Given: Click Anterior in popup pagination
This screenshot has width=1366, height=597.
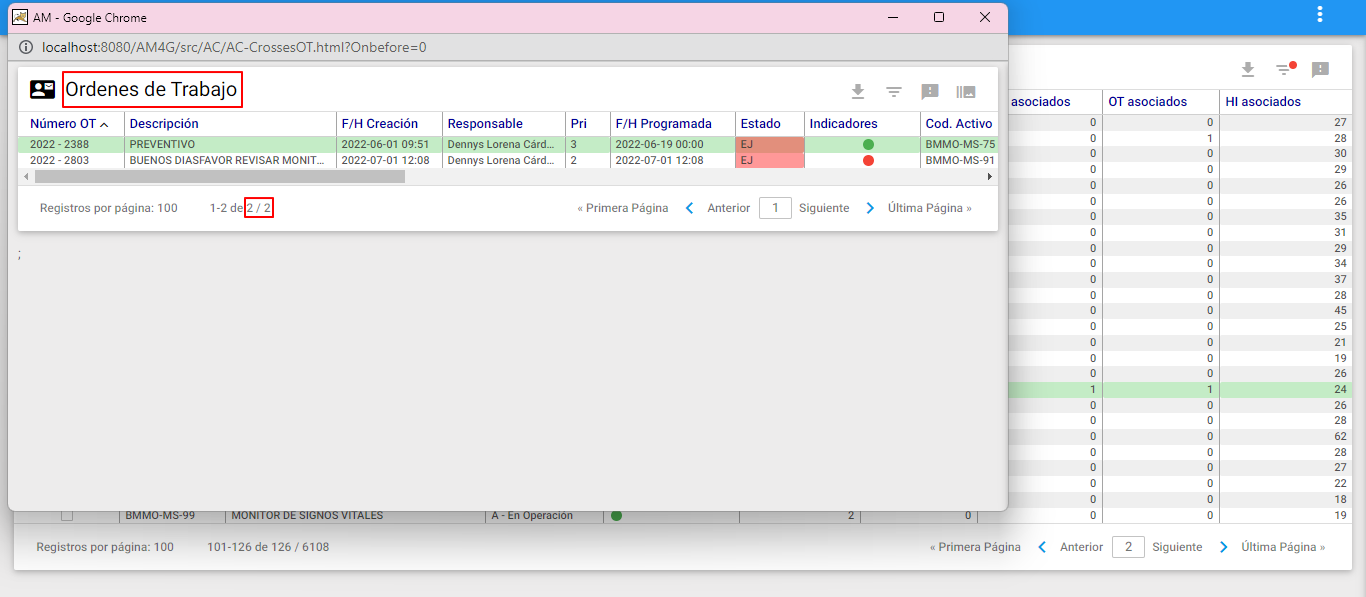Looking at the screenshot, I should click(729, 208).
